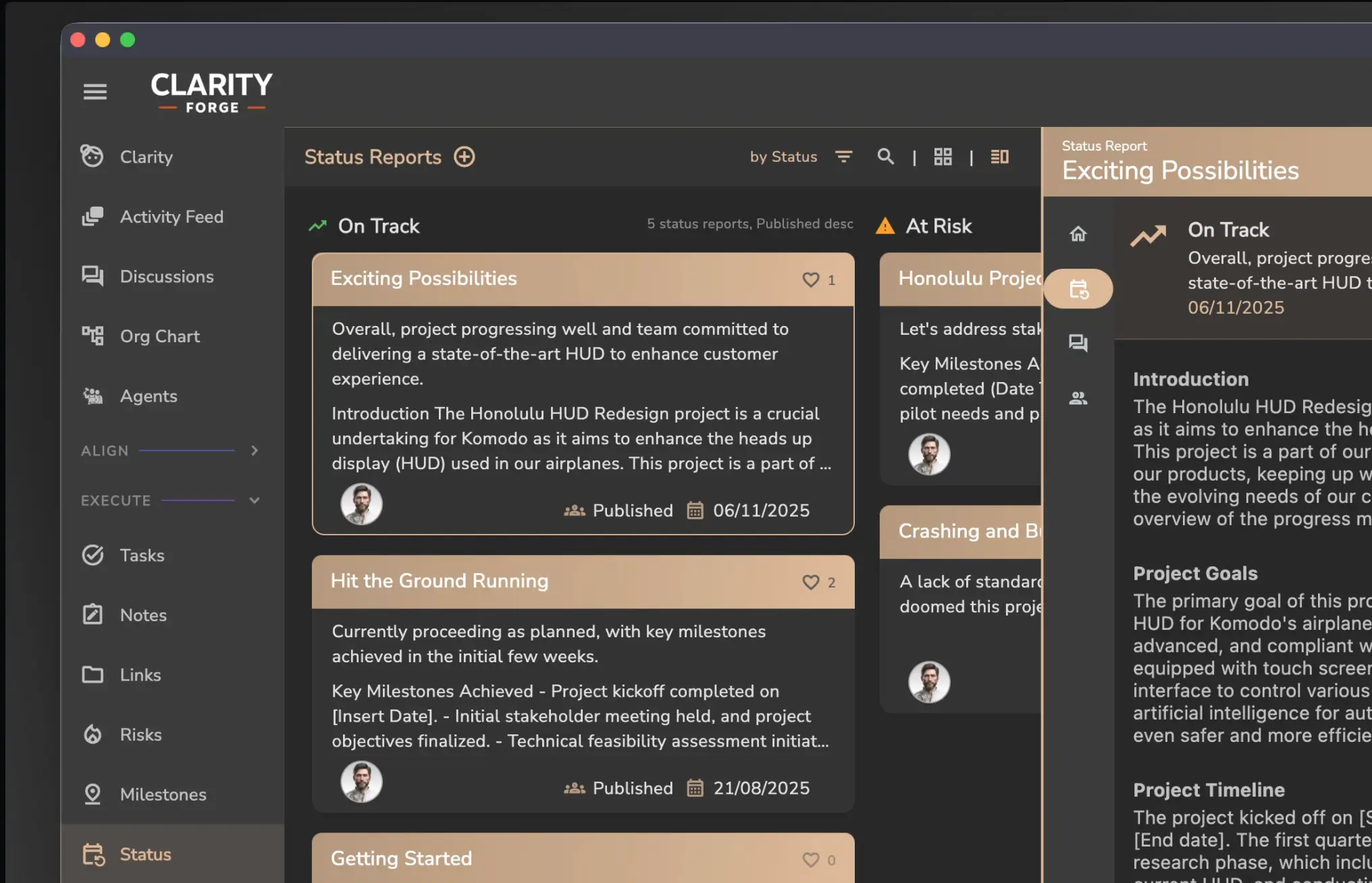
Task: Open the home icon in report panel
Action: click(1078, 234)
